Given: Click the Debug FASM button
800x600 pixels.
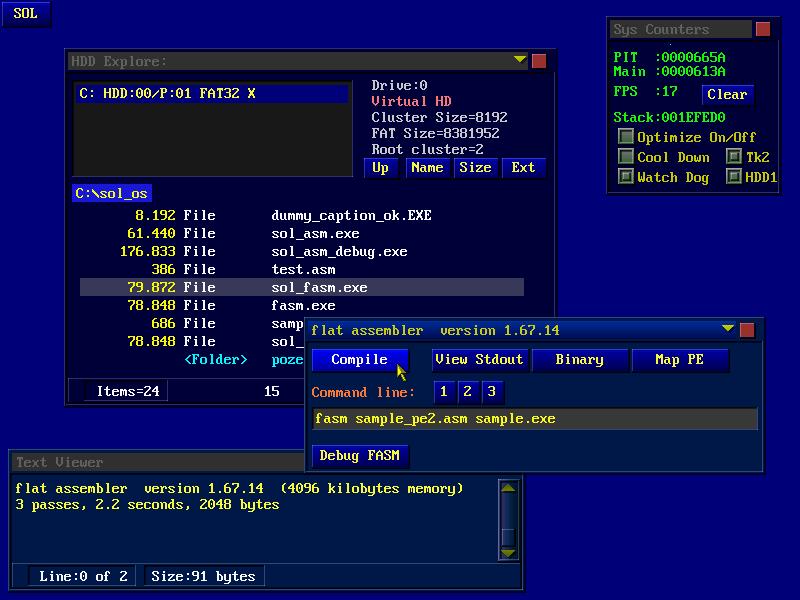Looking at the screenshot, I should click(360, 455).
